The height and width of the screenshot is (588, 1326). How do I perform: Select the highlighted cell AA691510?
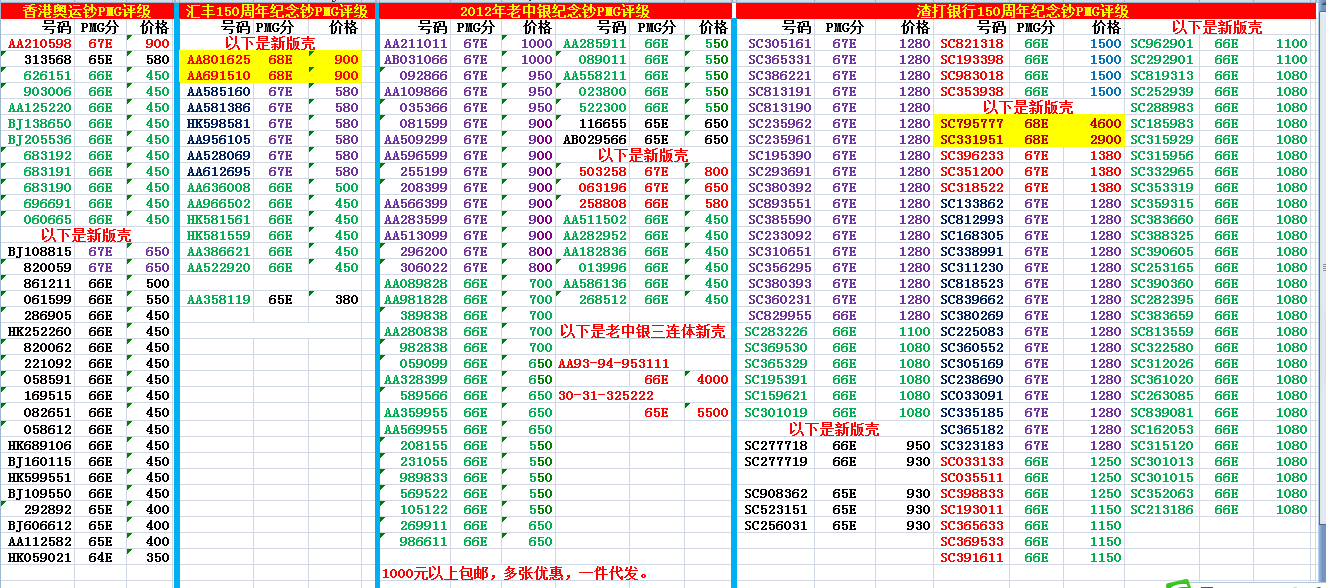click(x=219, y=76)
